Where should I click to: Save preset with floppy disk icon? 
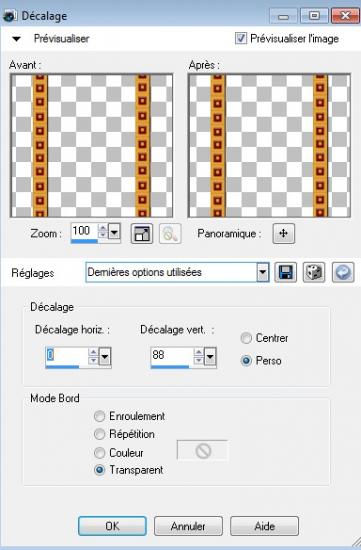click(x=285, y=272)
